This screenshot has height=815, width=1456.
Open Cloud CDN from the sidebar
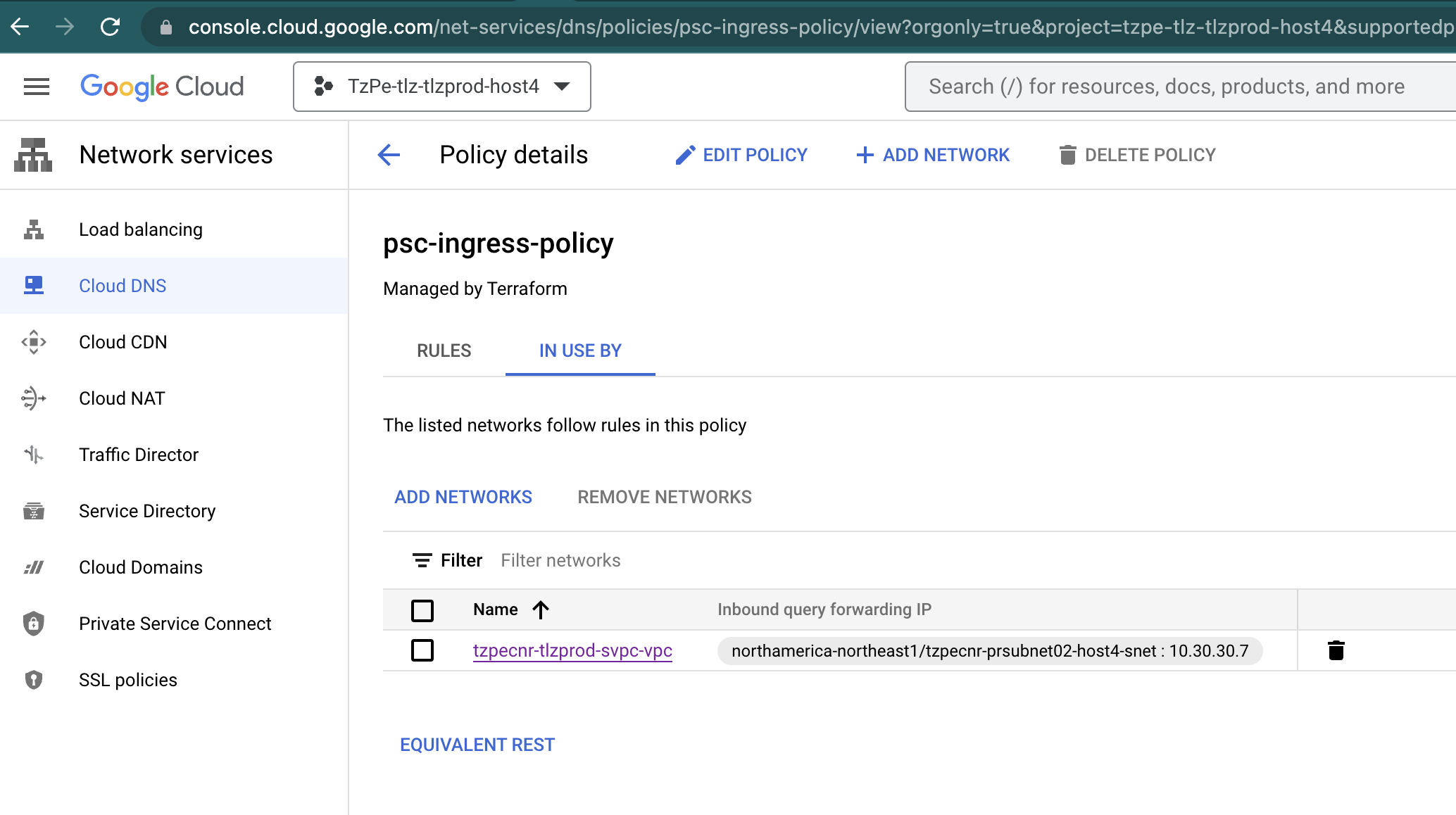pyautogui.click(x=123, y=342)
